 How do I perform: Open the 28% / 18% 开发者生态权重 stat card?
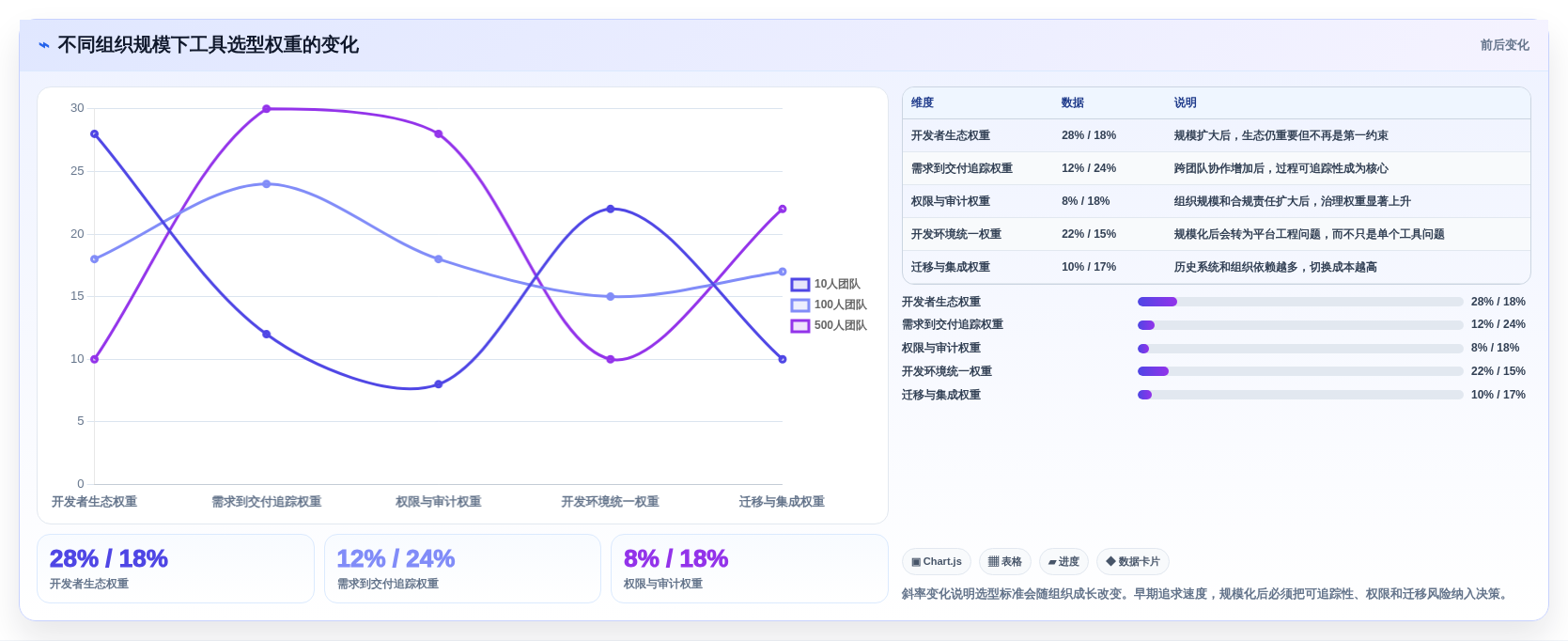tap(176, 569)
